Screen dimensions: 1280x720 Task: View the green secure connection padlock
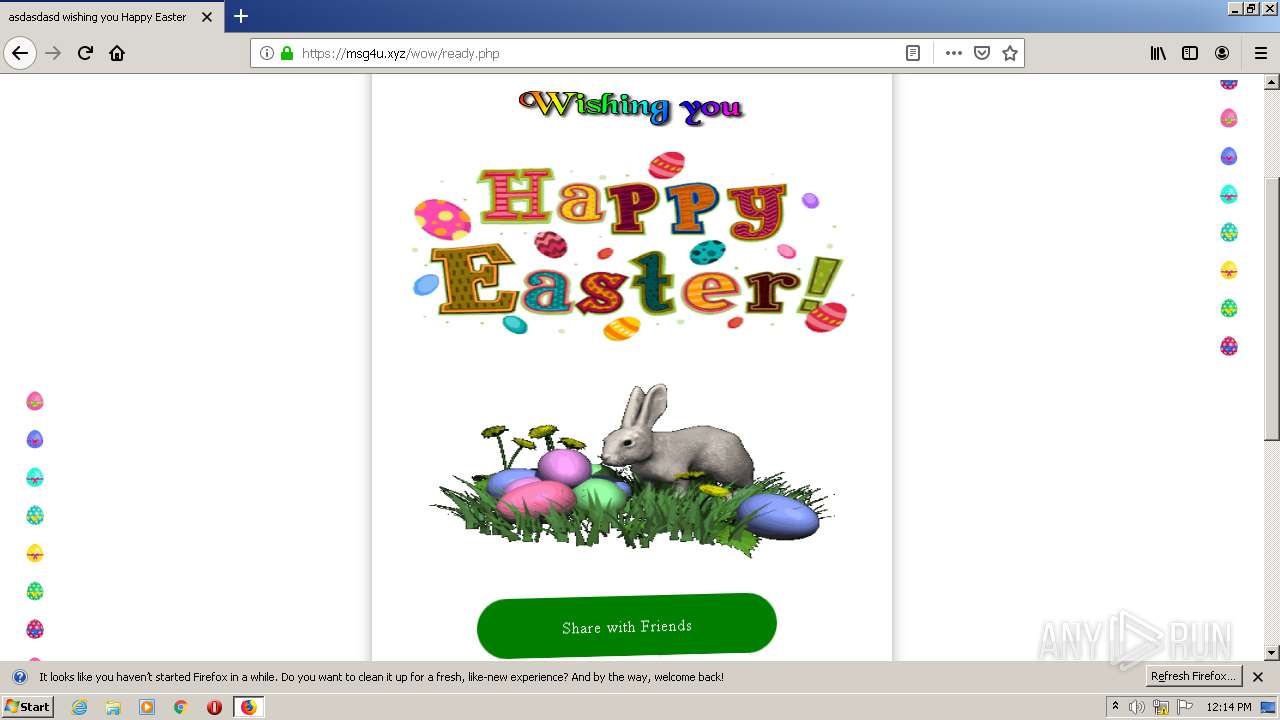point(287,53)
